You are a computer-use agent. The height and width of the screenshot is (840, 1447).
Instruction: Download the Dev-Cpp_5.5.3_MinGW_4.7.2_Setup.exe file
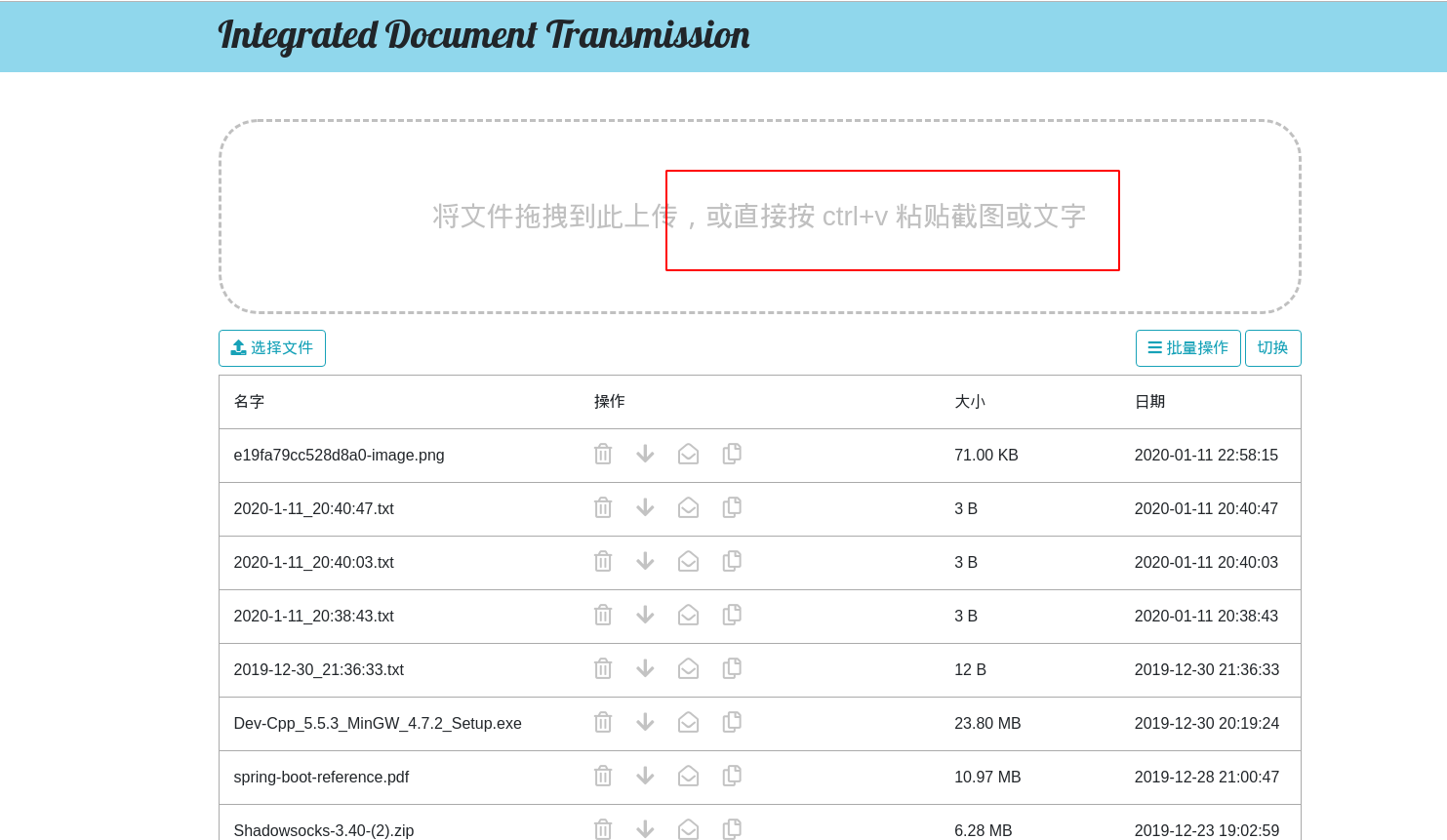[x=645, y=723]
